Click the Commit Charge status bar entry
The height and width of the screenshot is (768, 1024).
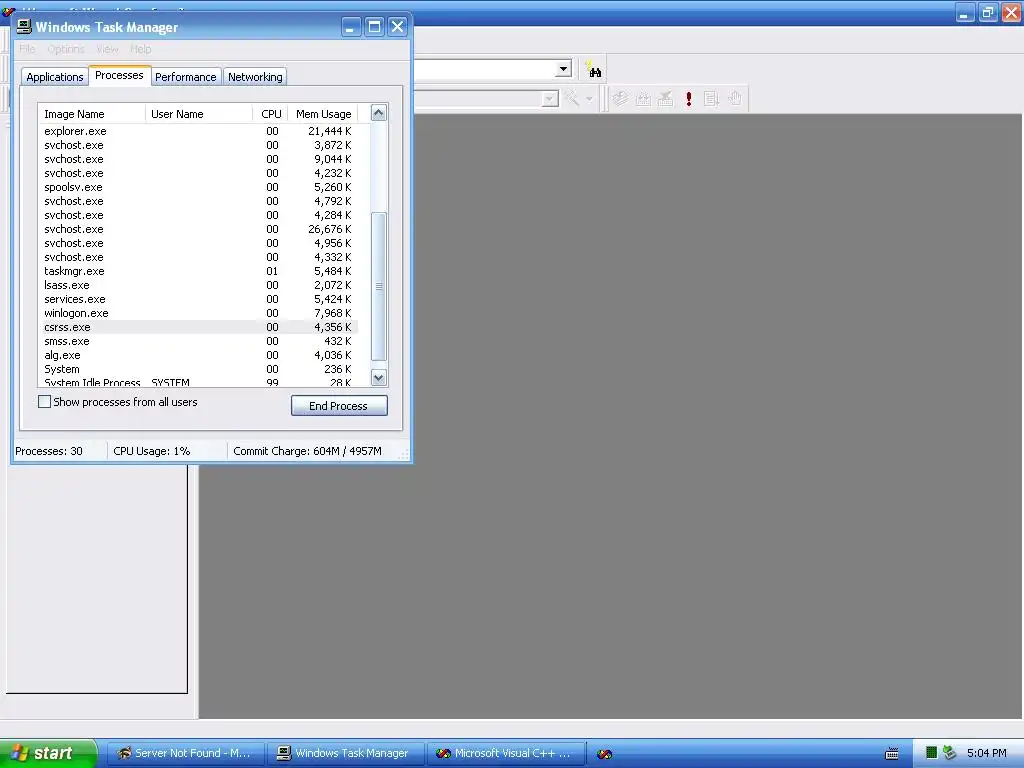308,451
